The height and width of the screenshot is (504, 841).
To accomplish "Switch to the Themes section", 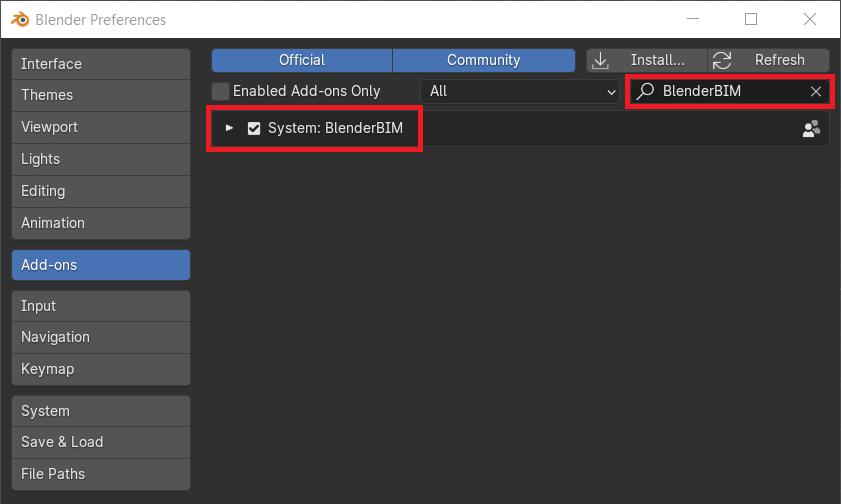I will point(101,95).
